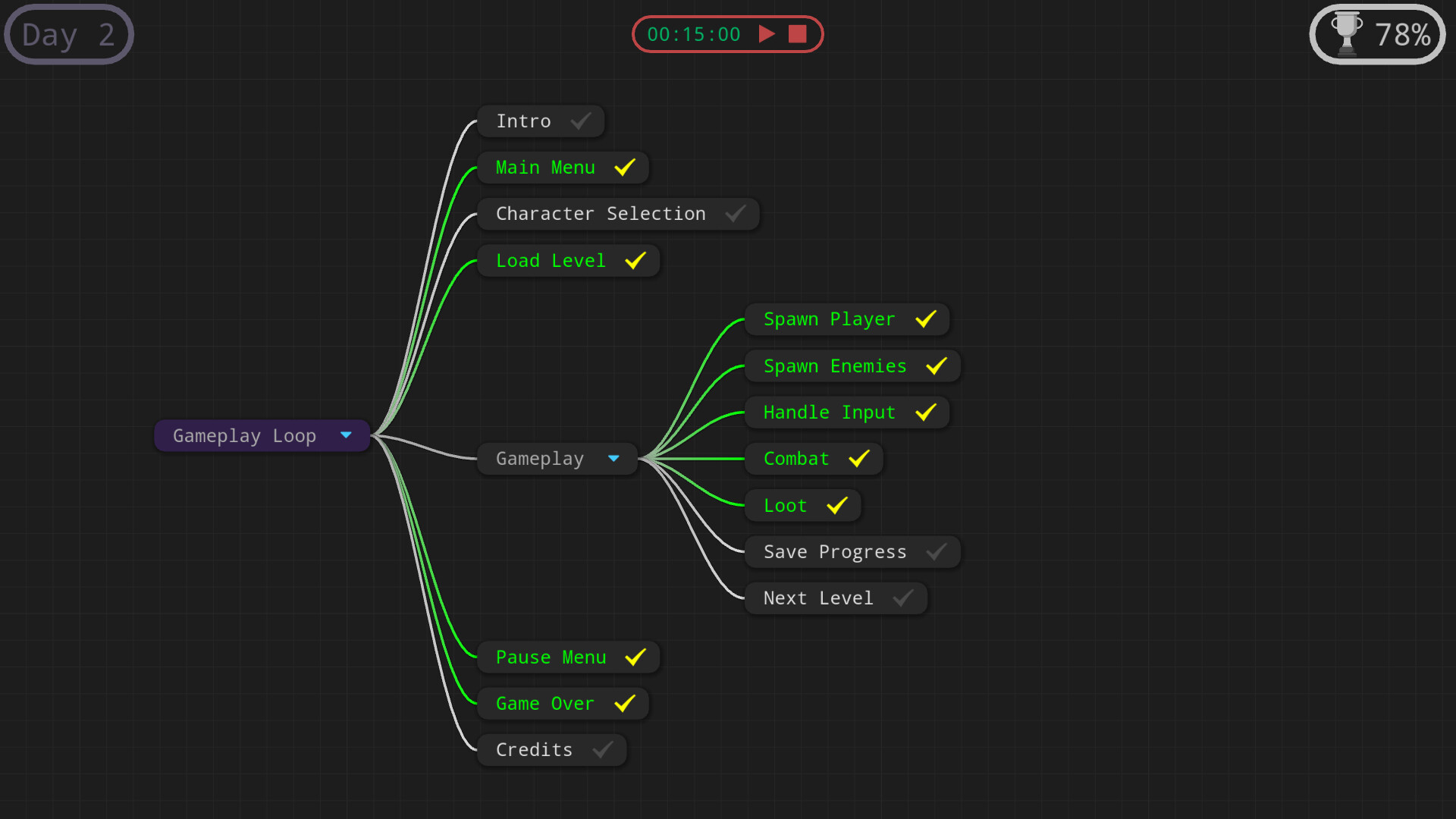Open the Day 2 badge
The image size is (1456, 819).
pos(68,34)
